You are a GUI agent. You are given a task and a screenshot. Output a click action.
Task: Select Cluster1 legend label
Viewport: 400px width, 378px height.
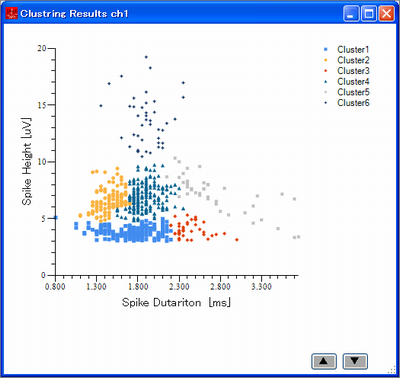coord(353,50)
